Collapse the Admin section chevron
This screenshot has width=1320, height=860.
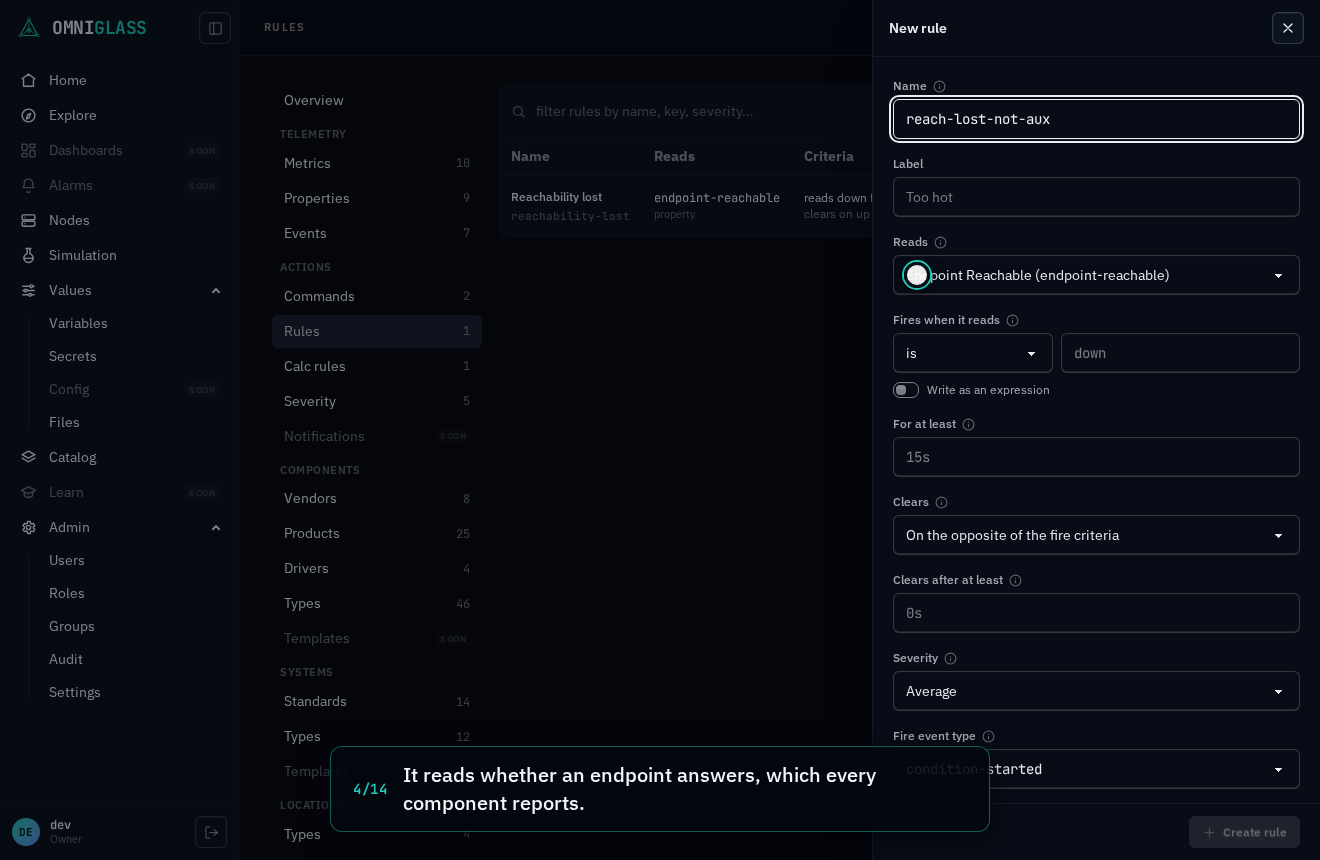tap(216, 527)
